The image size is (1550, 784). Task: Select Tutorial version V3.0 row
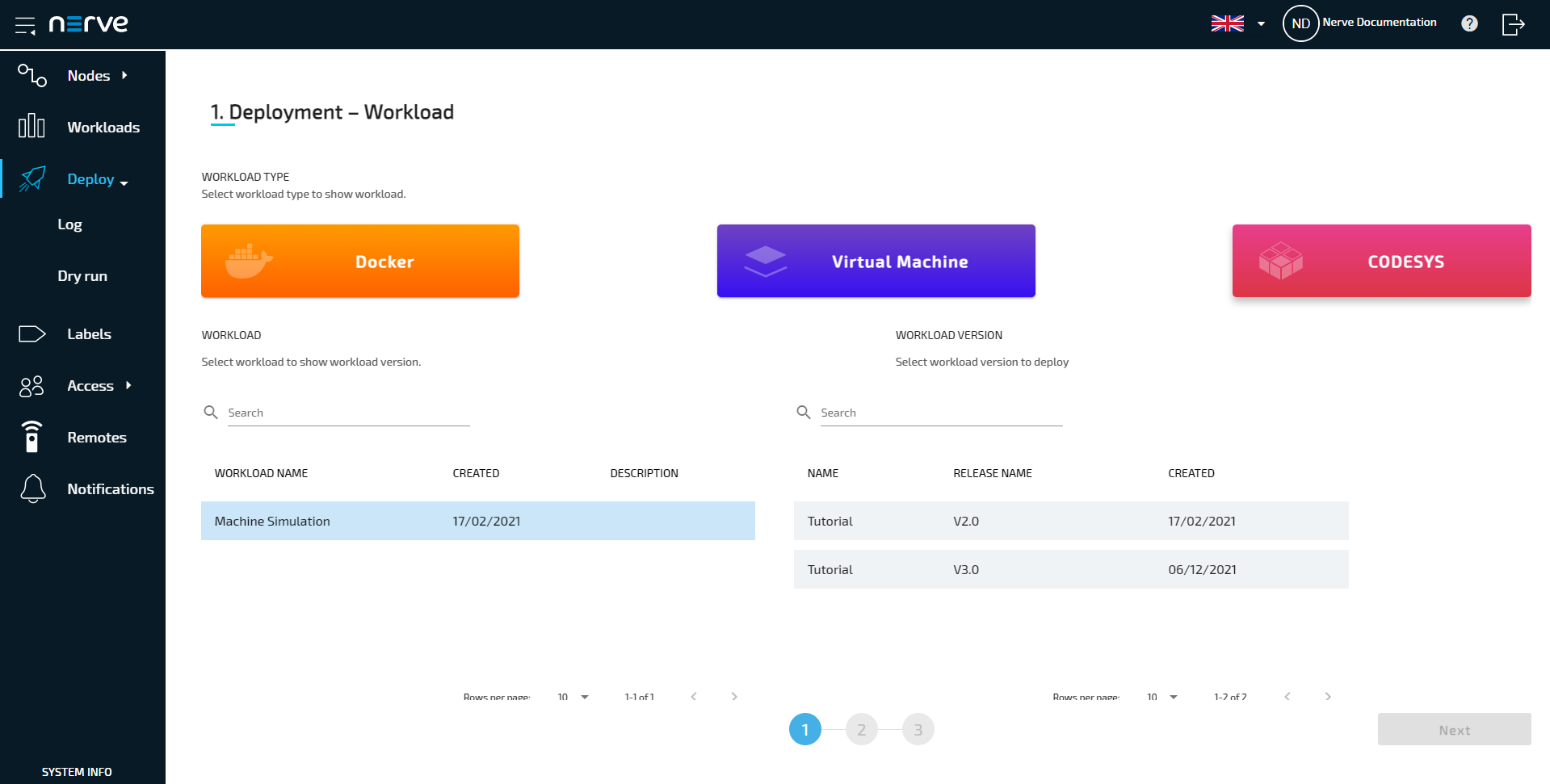coord(1070,569)
